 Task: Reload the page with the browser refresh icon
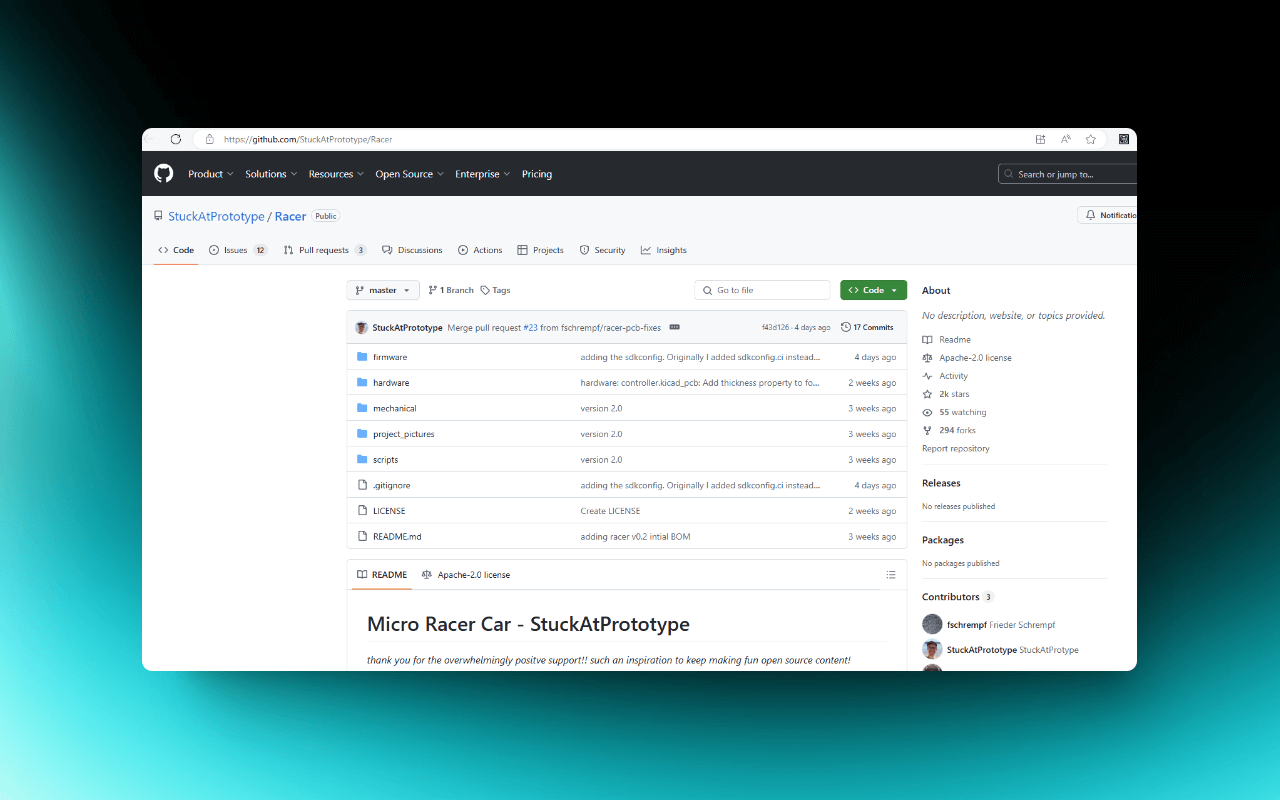[176, 139]
